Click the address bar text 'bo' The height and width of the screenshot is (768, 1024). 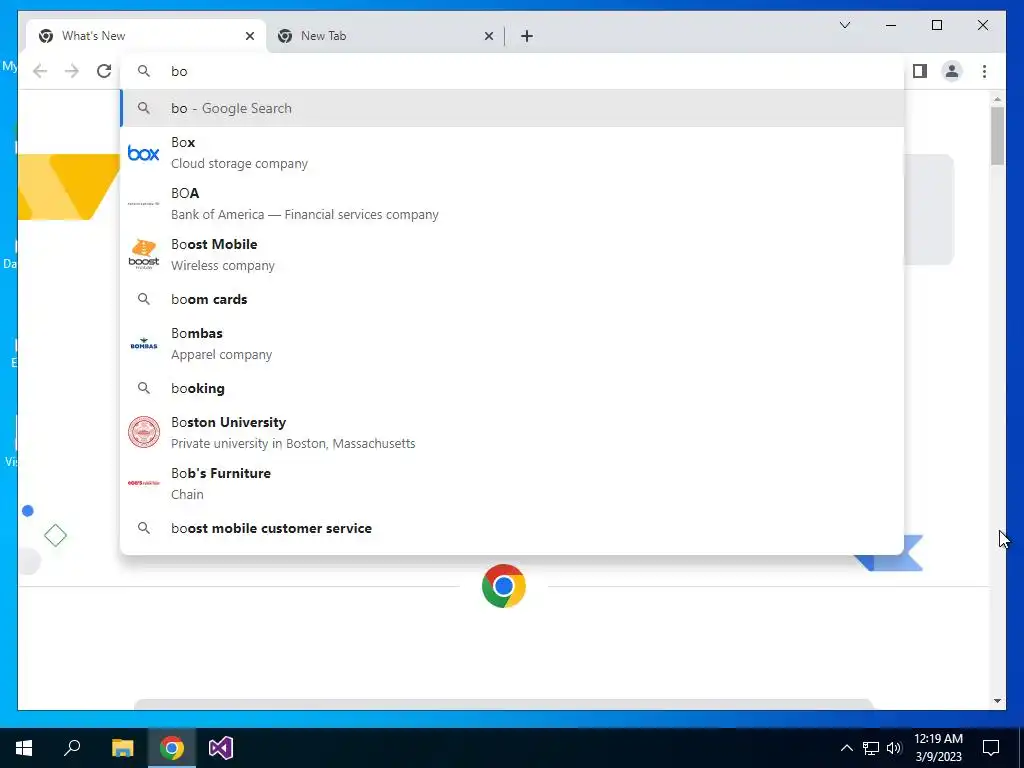coord(179,71)
